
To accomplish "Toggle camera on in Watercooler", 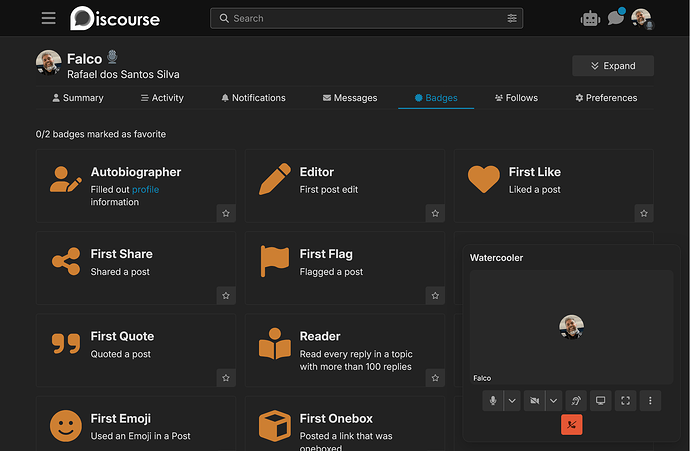I will 534,400.
